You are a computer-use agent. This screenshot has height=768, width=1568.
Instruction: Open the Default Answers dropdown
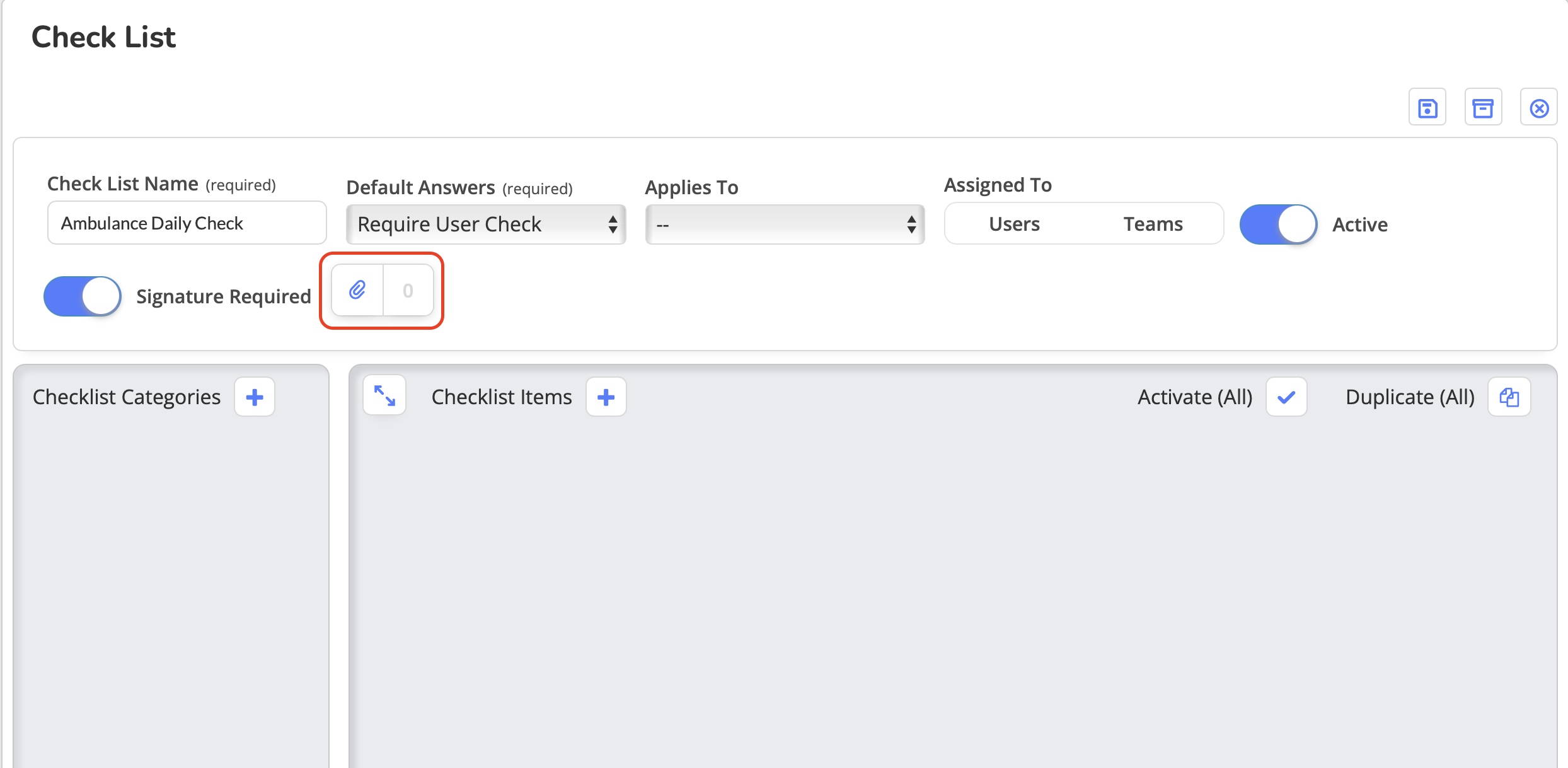click(486, 224)
